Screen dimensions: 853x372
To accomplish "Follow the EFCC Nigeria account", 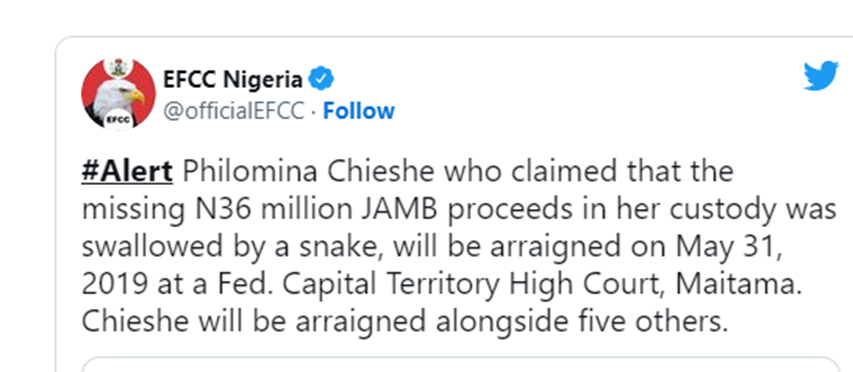I will [x=358, y=111].
